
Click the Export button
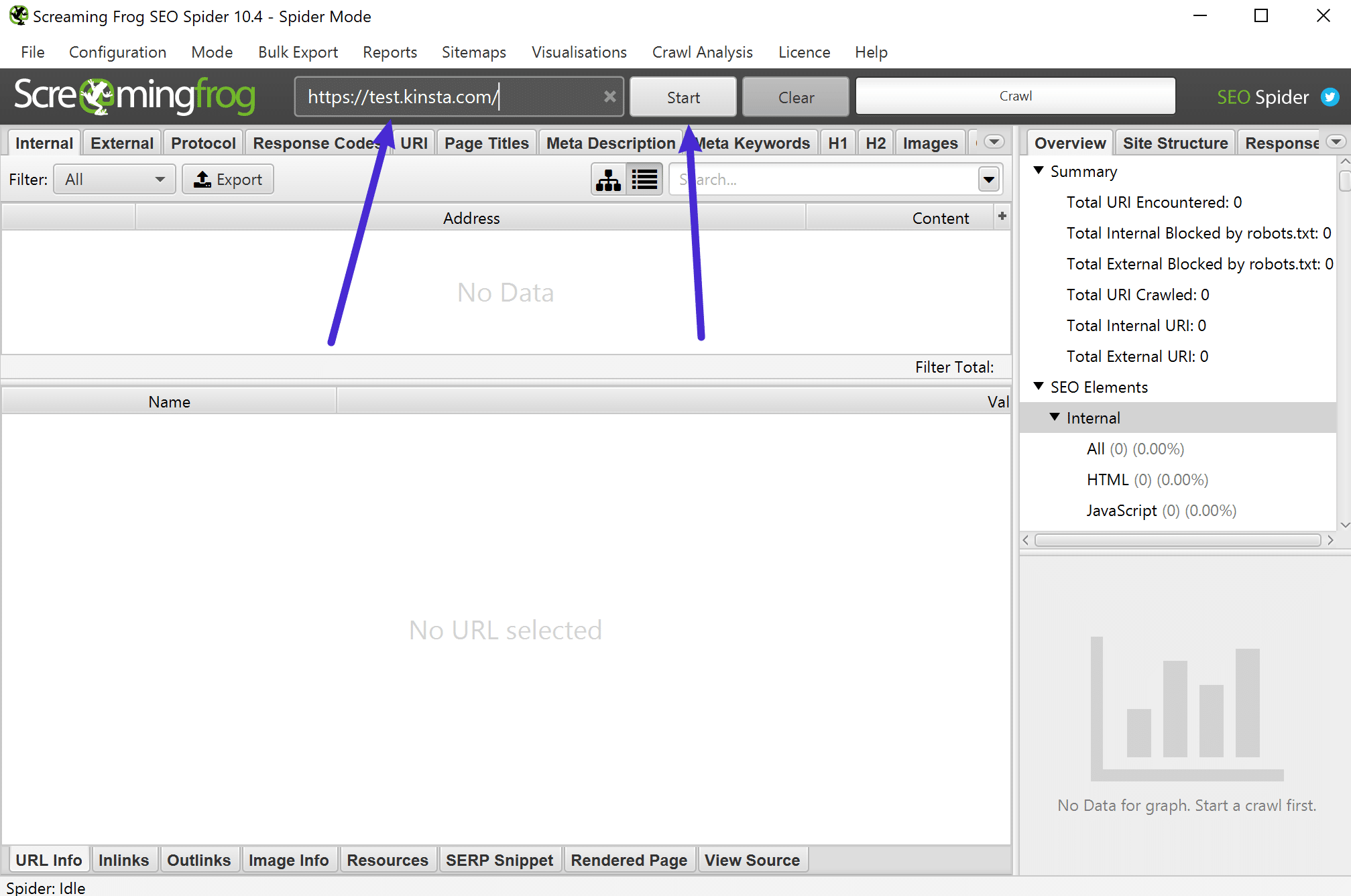(x=229, y=179)
